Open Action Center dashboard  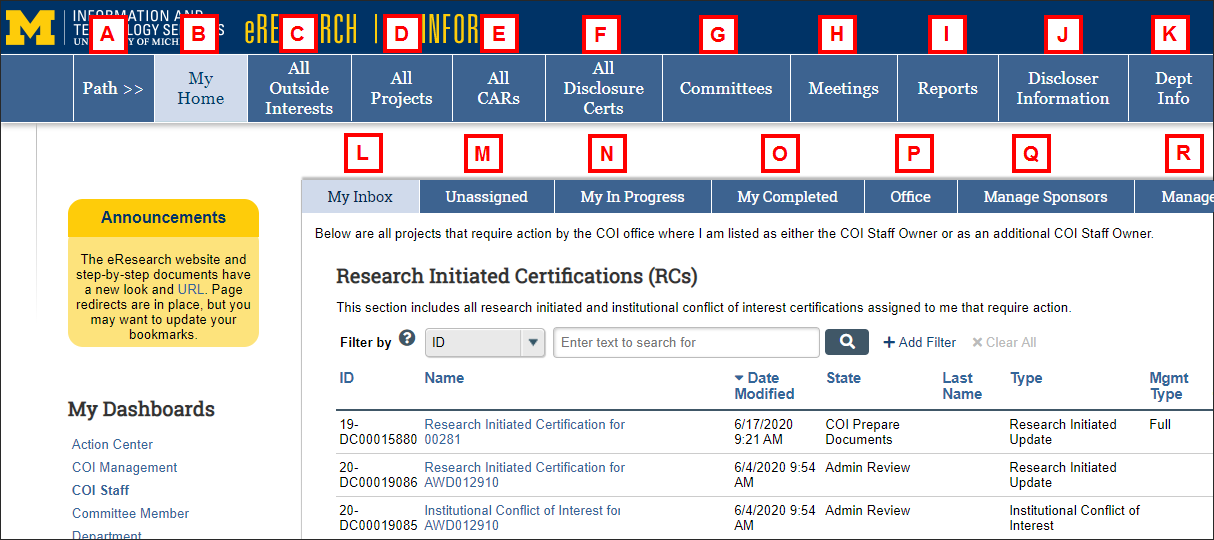(x=112, y=444)
